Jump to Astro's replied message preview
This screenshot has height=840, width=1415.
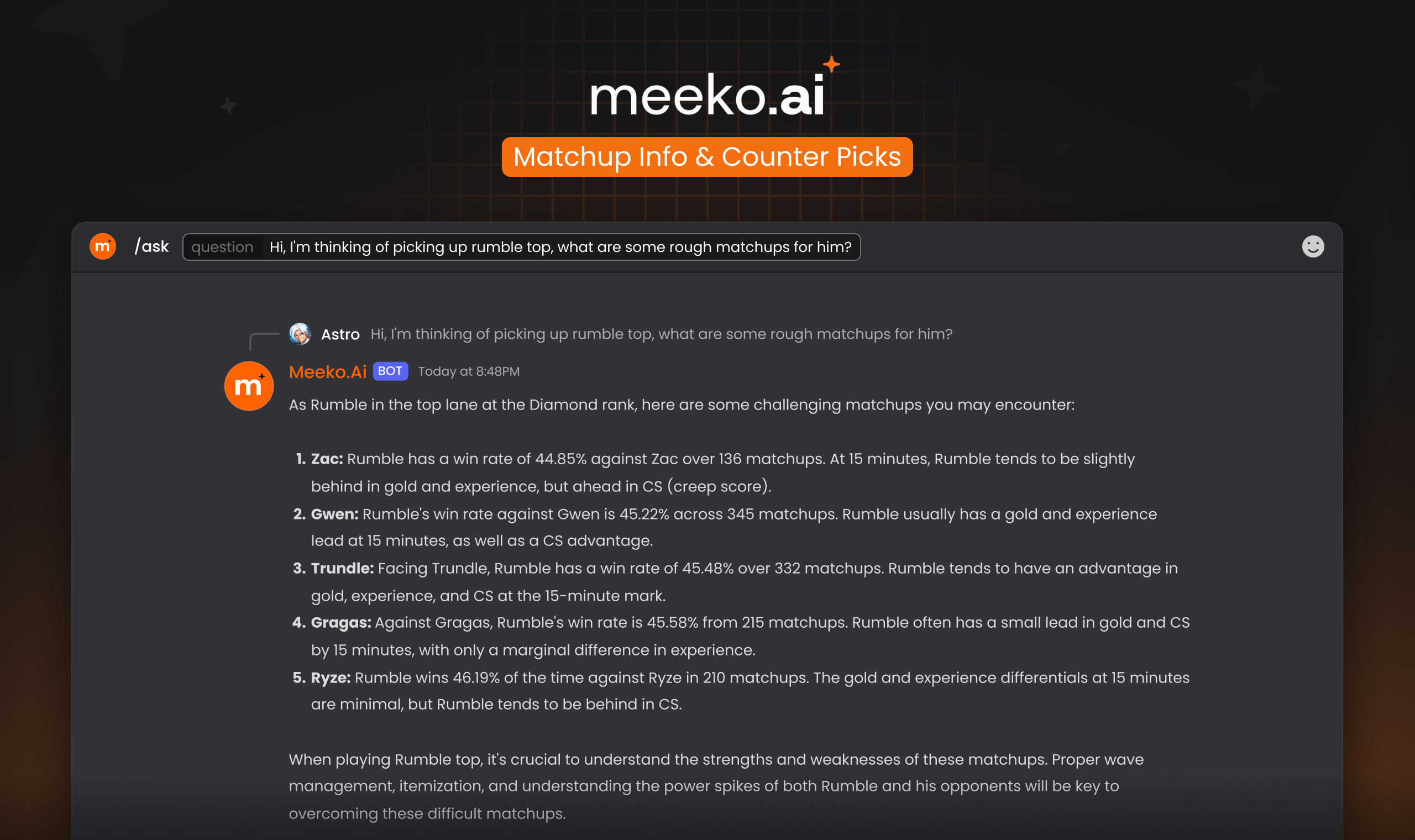(x=661, y=334)
